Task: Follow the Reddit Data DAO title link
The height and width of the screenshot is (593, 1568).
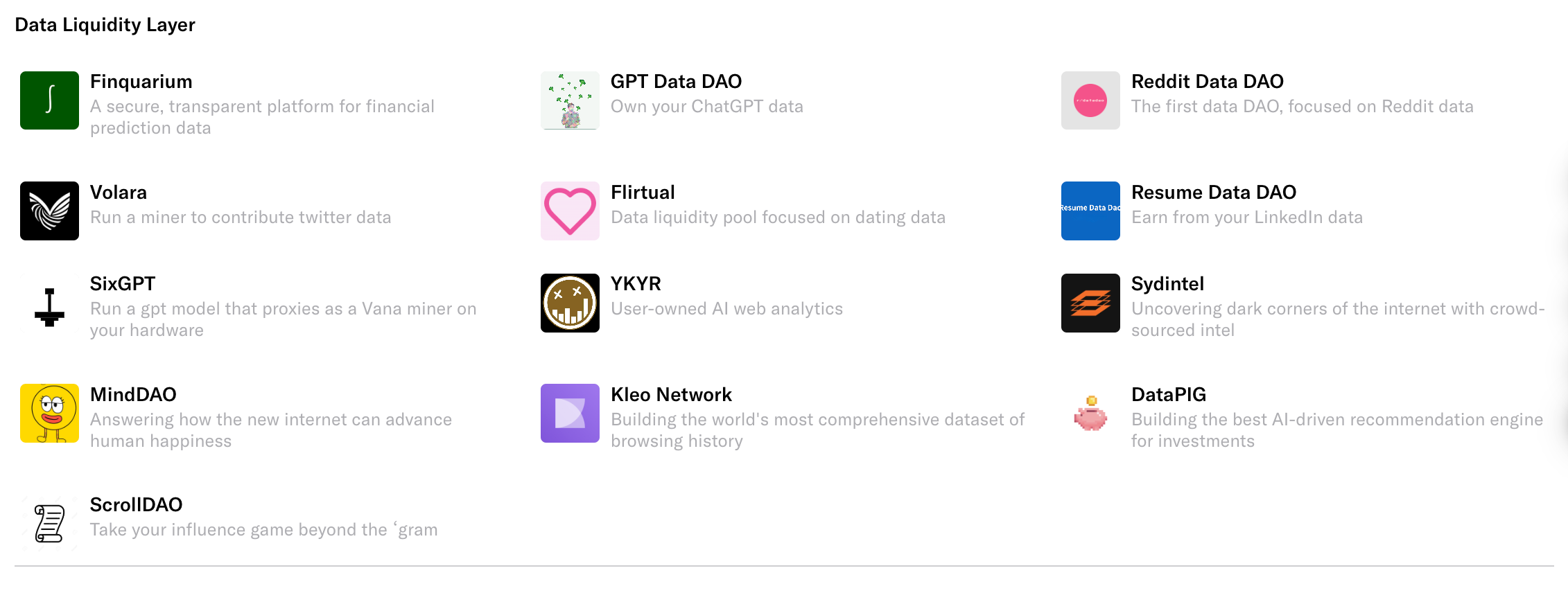Action: click(x=1208, y=82)
